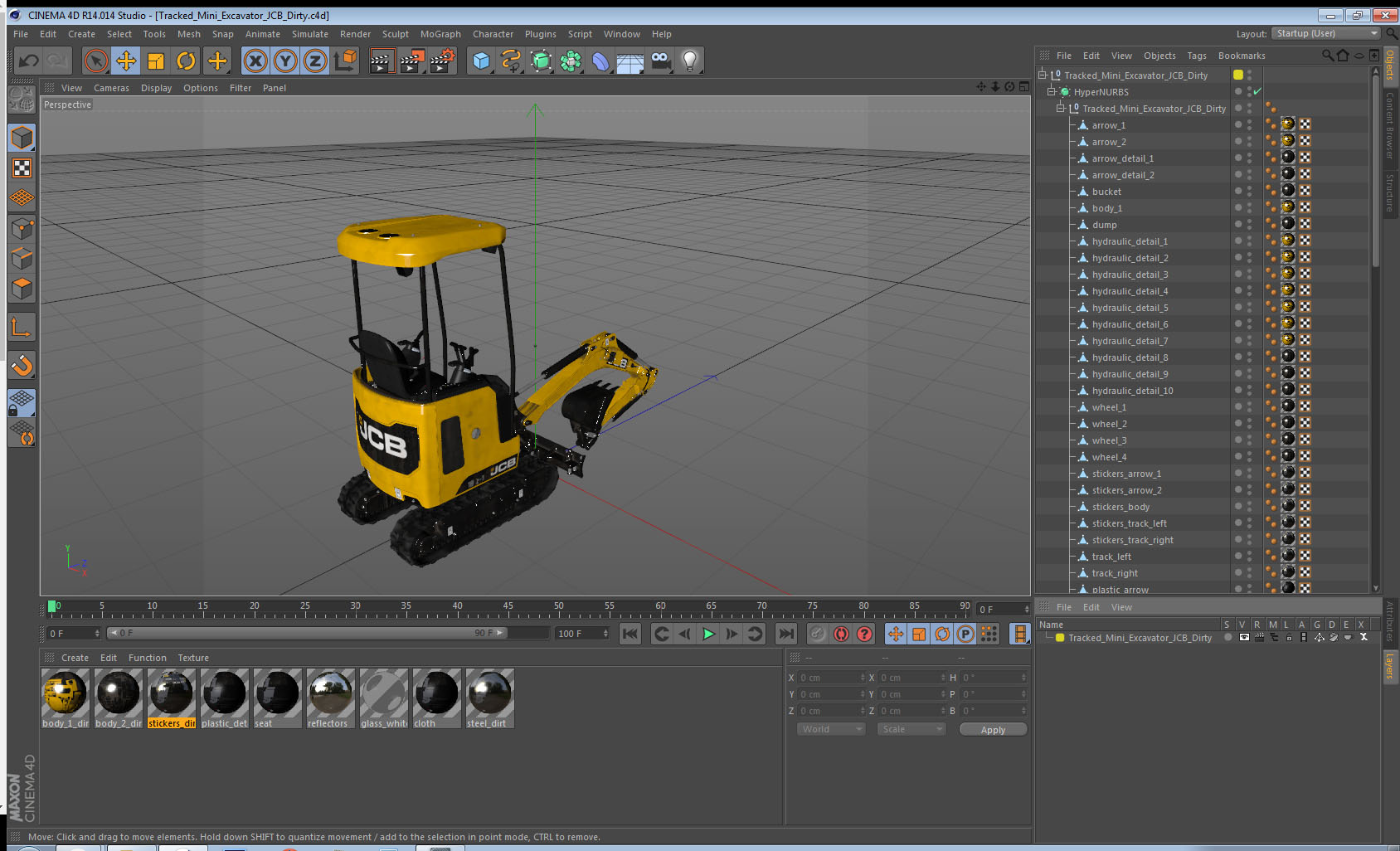Add a HyperNURBS generator object
1400x851 pixels.
pos(541,61)
